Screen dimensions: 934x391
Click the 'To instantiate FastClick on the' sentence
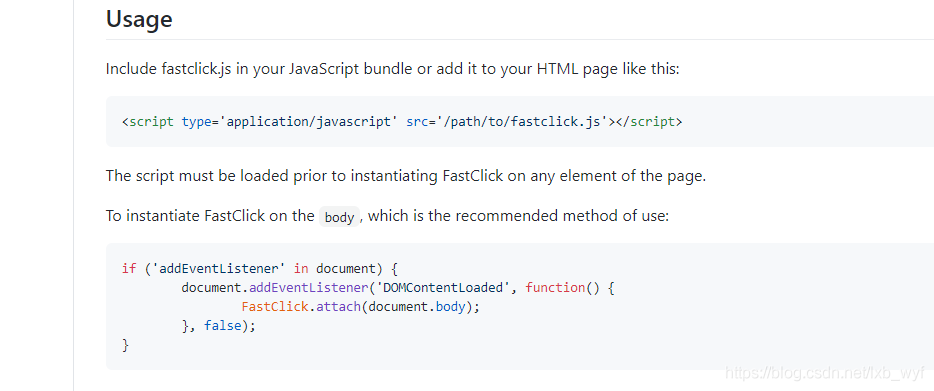387,216
